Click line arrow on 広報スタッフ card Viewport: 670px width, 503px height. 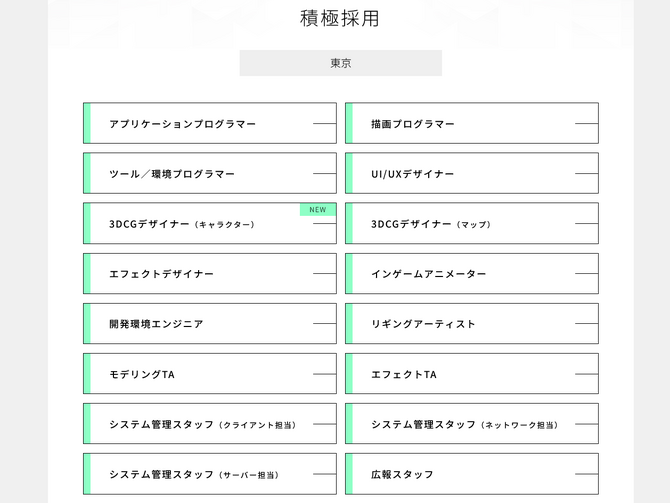click(x=587, y=474)
